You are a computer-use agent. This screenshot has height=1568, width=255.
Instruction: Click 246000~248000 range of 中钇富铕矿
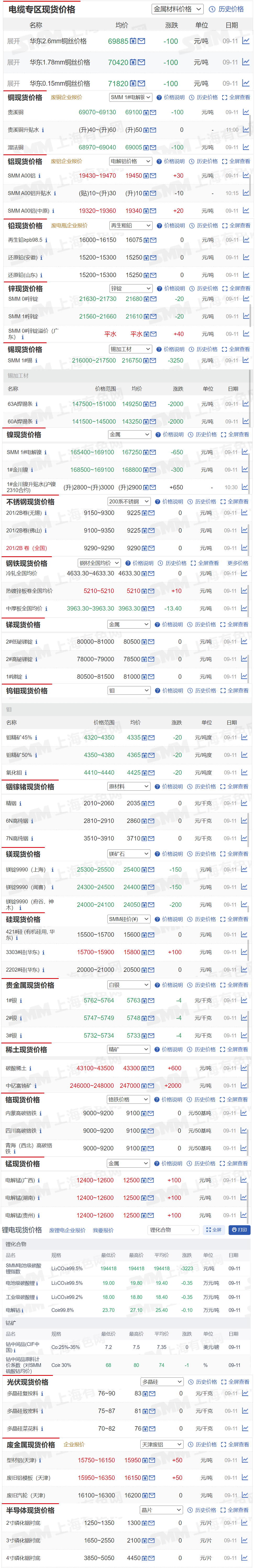pos(92,1085)
